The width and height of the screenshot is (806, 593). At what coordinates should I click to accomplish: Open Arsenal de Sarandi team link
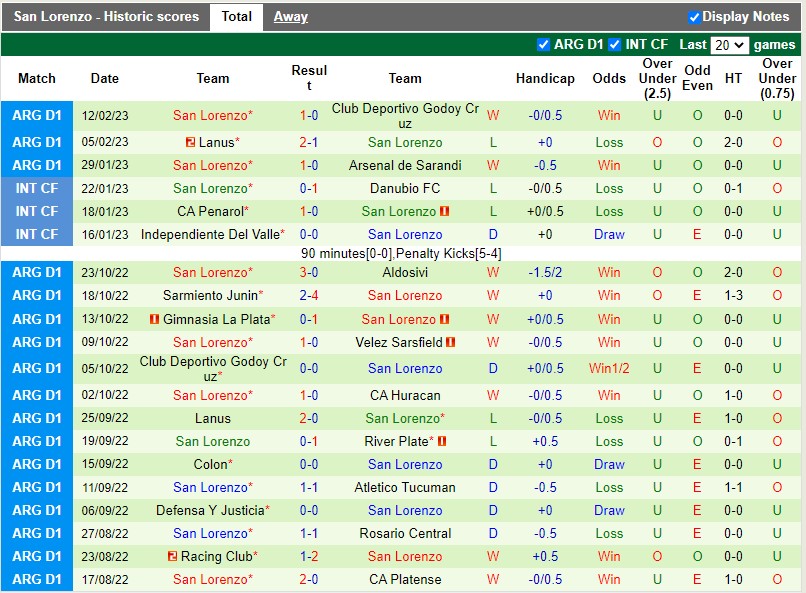tap(405, 165)
